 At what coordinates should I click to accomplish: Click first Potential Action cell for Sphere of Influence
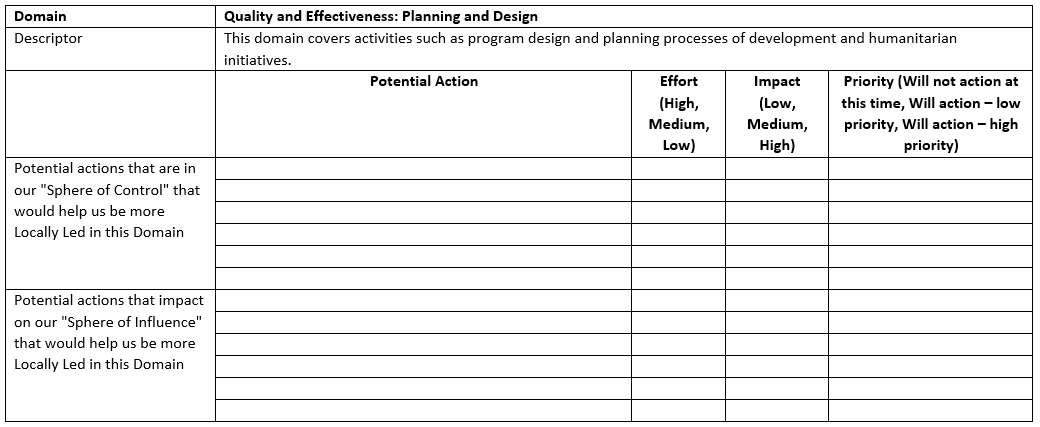pyautogui.click(x=423, y=300)
